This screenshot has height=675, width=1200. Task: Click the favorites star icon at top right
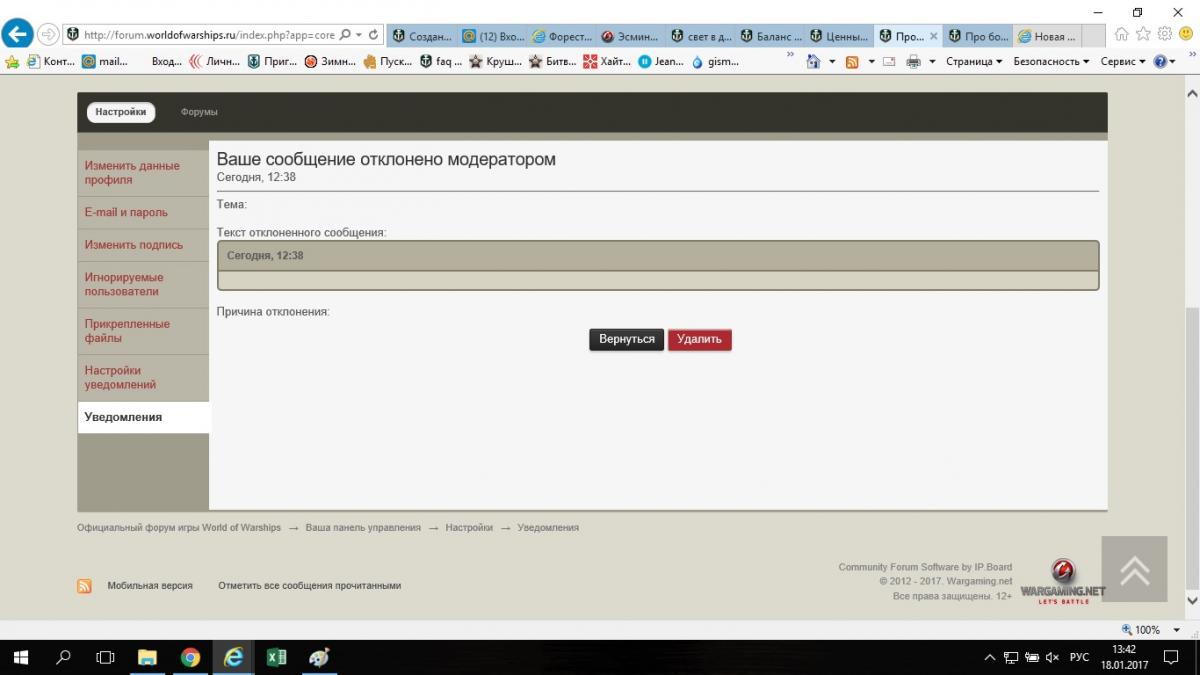(x=1143, y=35)
